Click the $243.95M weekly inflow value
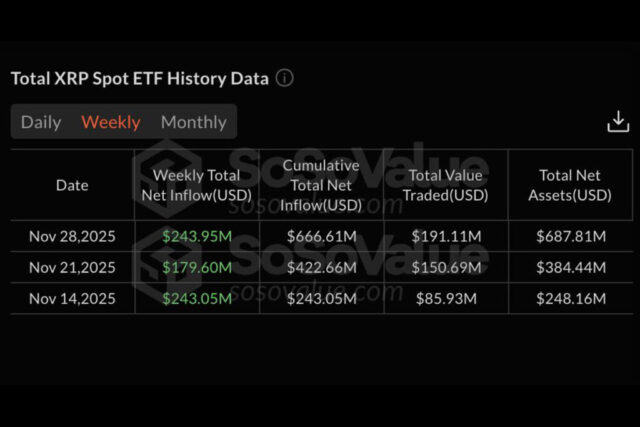The image size is (640, 427). point(197,237)
